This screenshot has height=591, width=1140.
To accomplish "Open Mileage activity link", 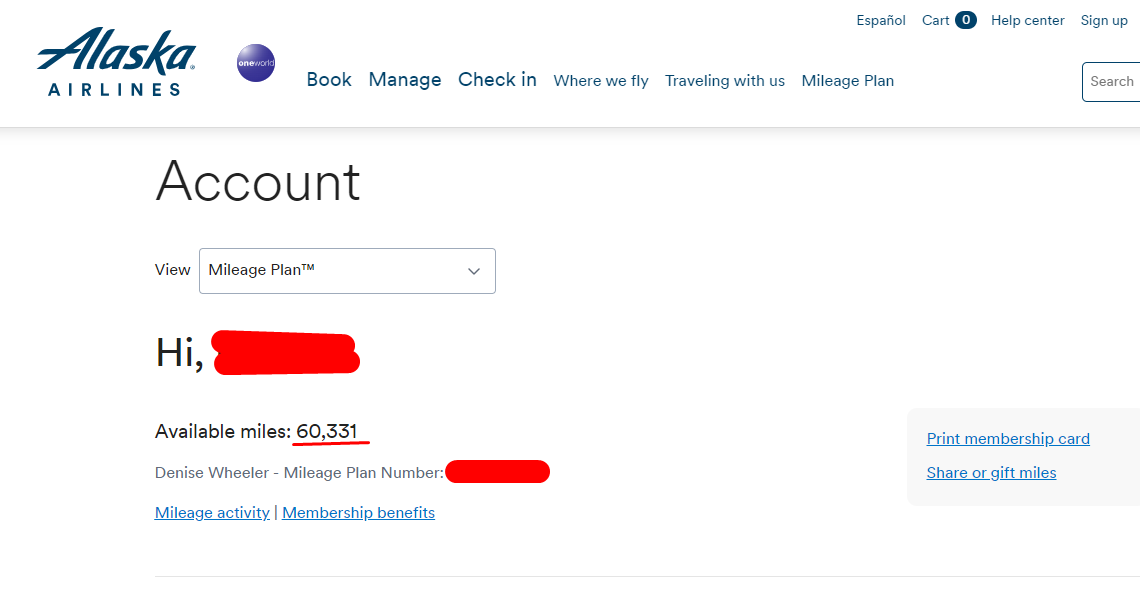I will (212, 512).
